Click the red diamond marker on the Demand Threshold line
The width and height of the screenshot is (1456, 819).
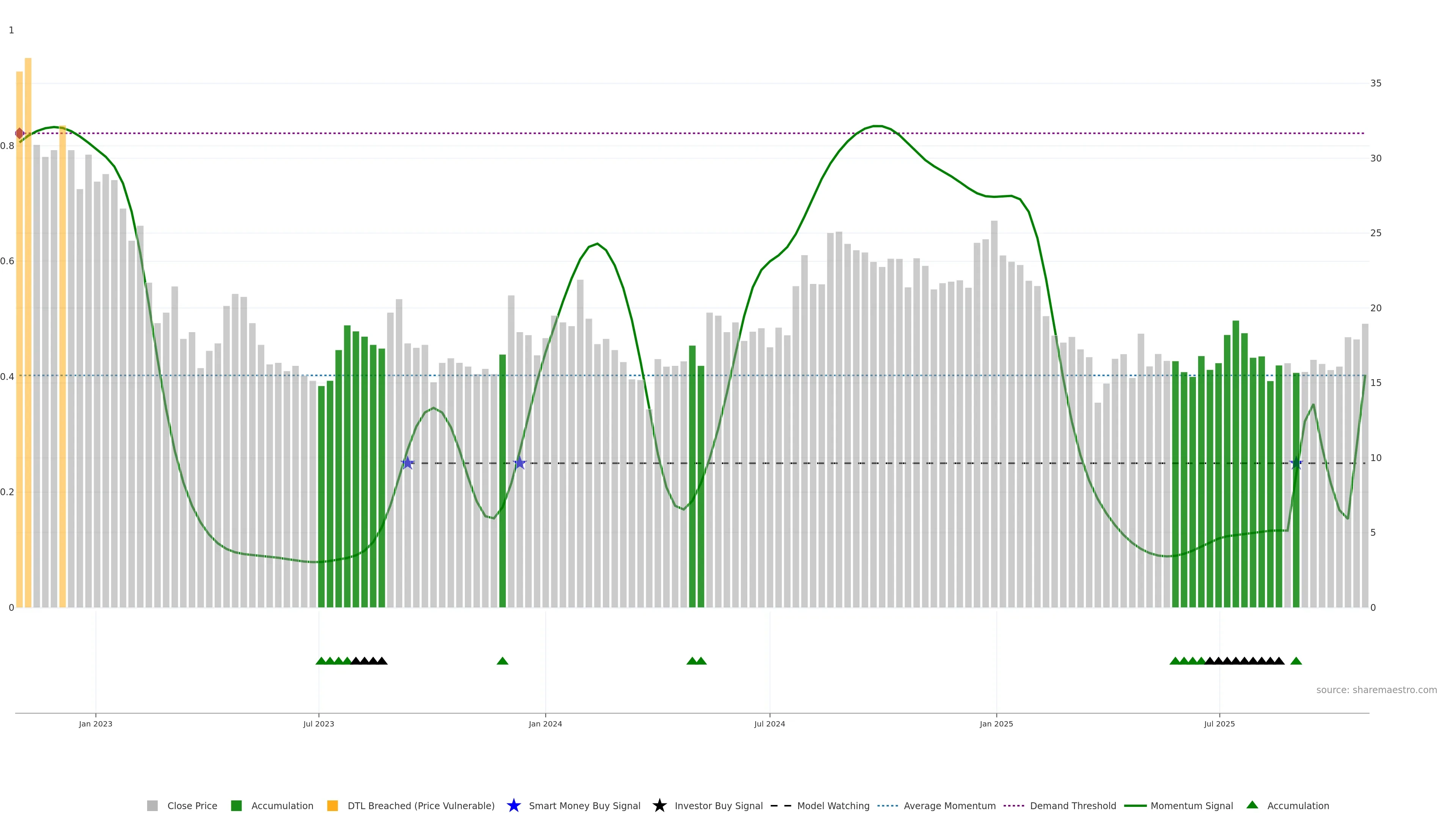click(x=20, y=133)
